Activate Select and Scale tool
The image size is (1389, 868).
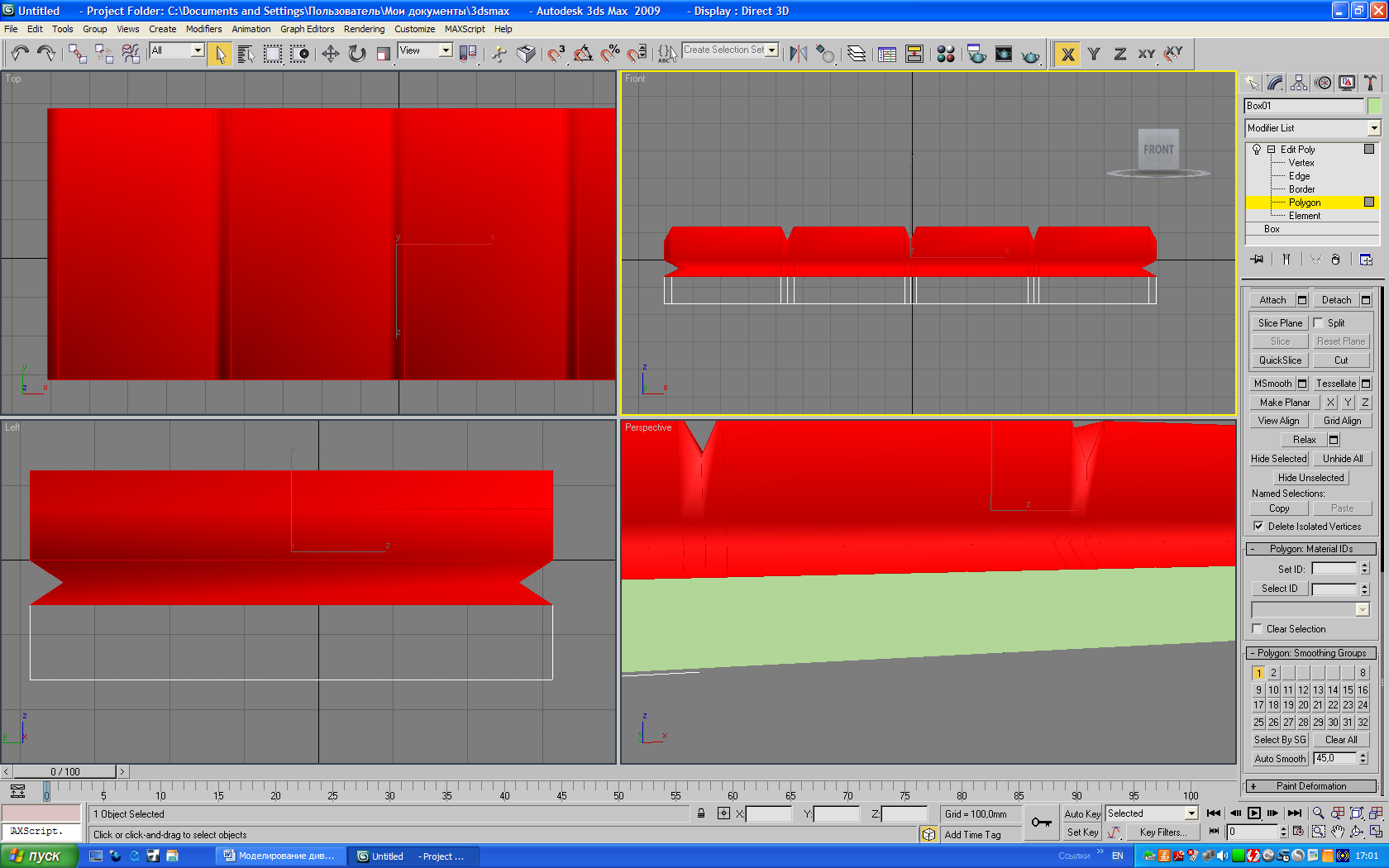(x=383, y=54)
